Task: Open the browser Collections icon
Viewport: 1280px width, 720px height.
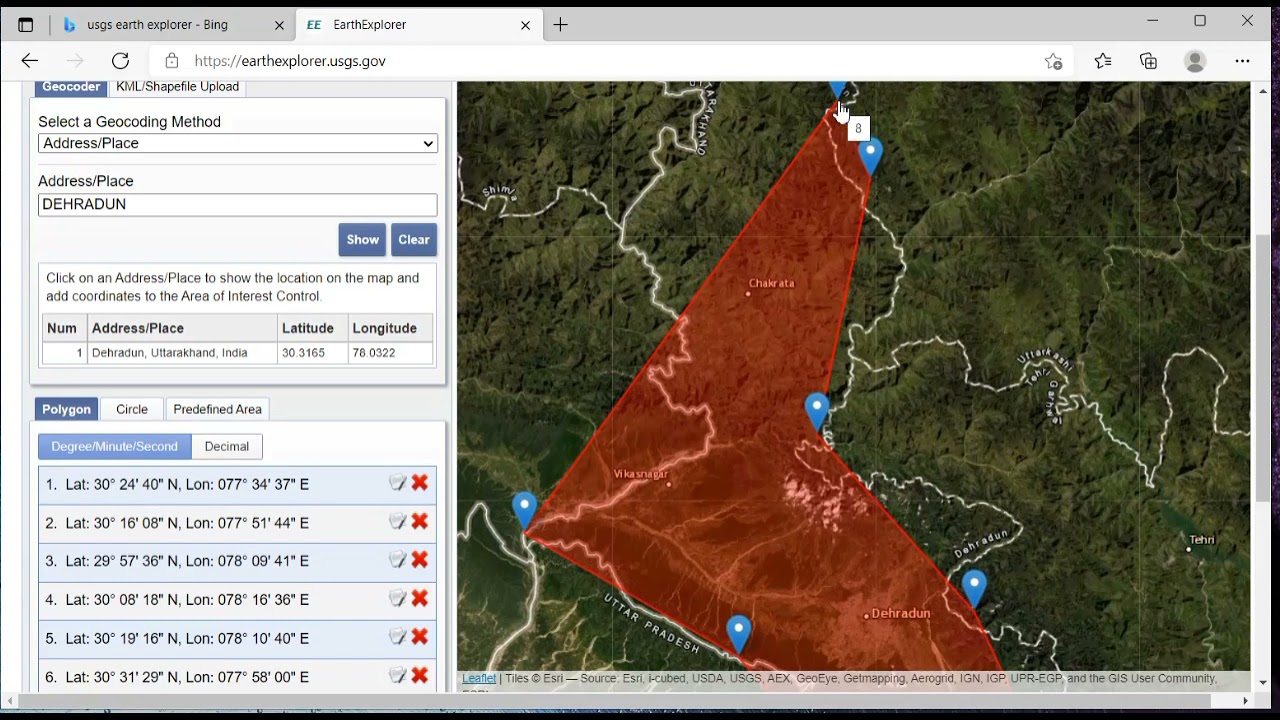Action: 1149,61
